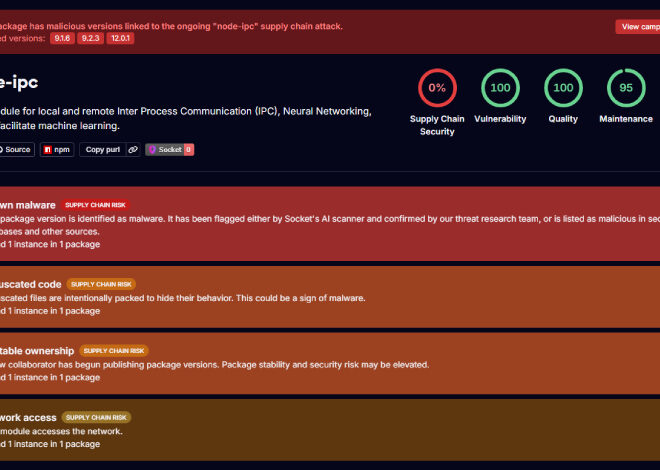
Task: Click the link chain icon beside Copy purl
Action: point(133,150)
